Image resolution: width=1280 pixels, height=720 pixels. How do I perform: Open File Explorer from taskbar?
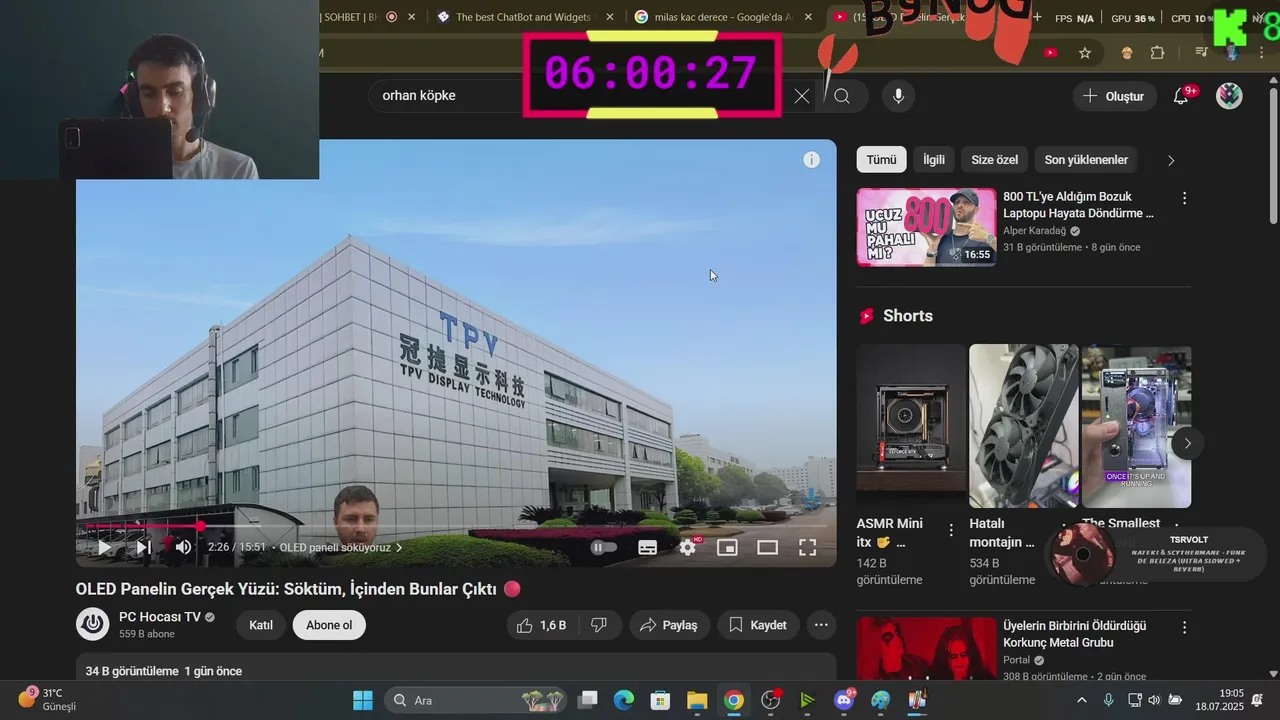[x=697, y=700]
